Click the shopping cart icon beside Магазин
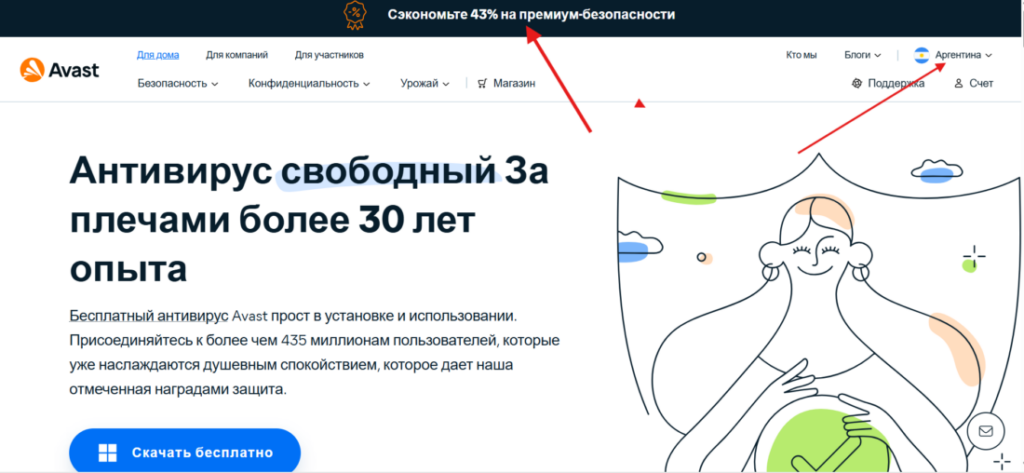 pyautogui.click(x=483, y=83)
